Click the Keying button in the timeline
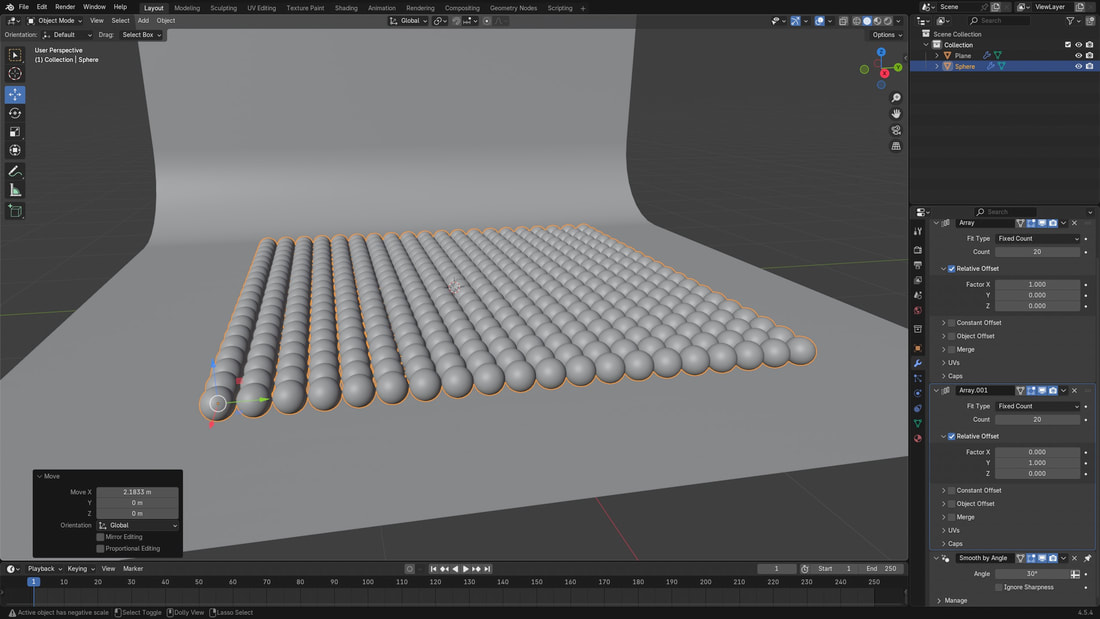Image resolution: width=1100 pixels, height=619 pixels. coord(78,569)
